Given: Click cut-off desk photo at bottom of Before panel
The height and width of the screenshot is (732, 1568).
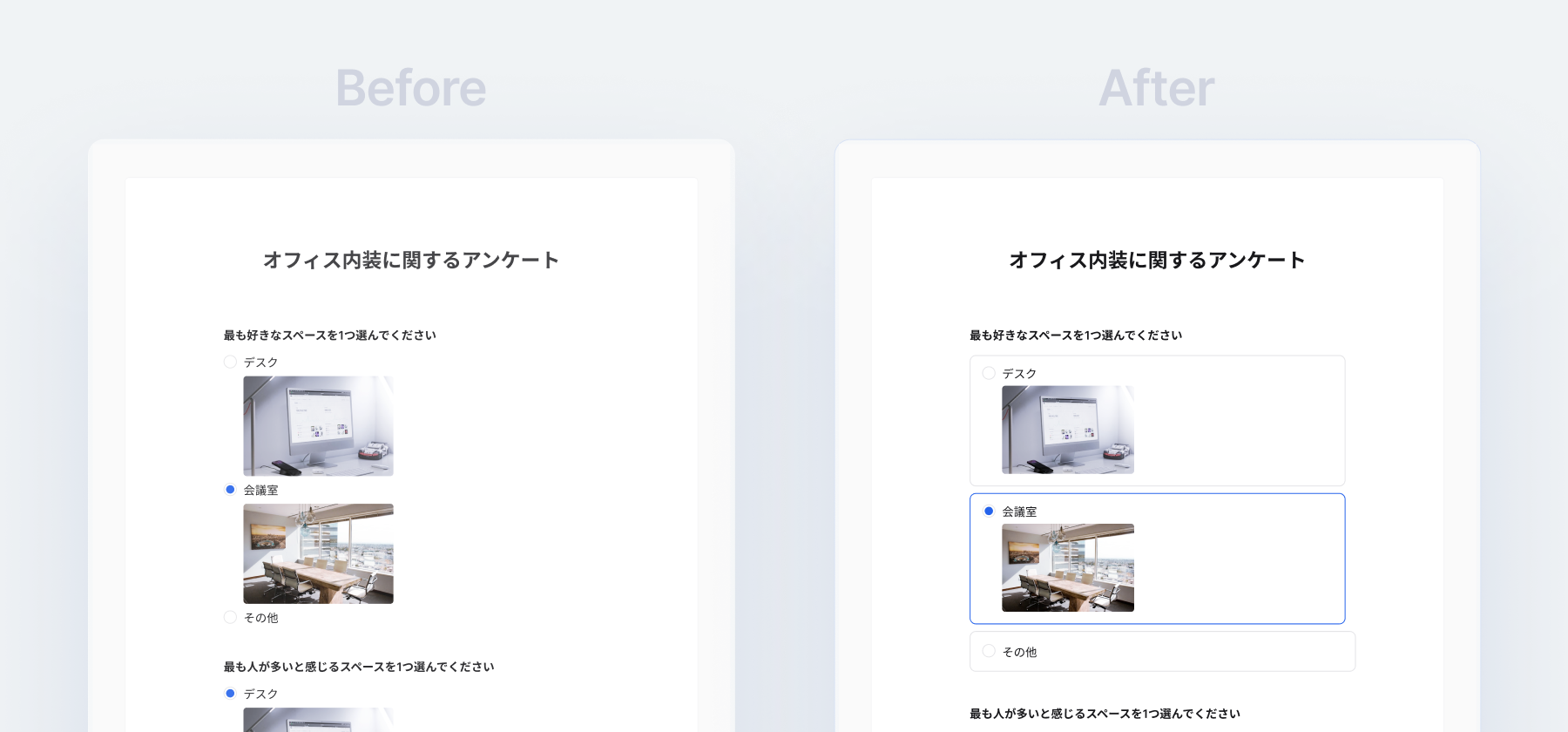Looking at the screenshot, I should point(318,720).
